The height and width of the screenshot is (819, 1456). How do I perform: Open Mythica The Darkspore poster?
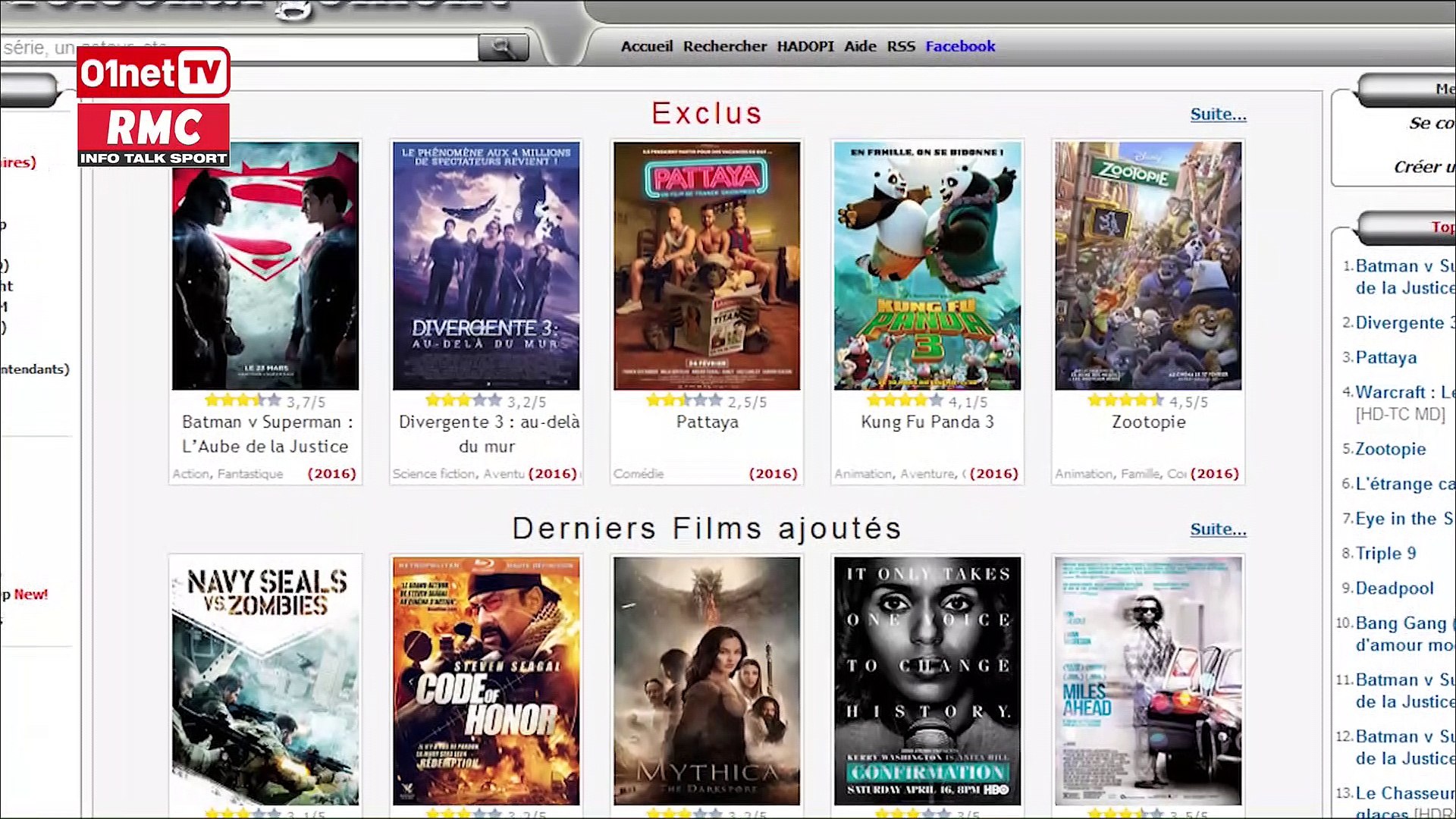coord(707,681)
